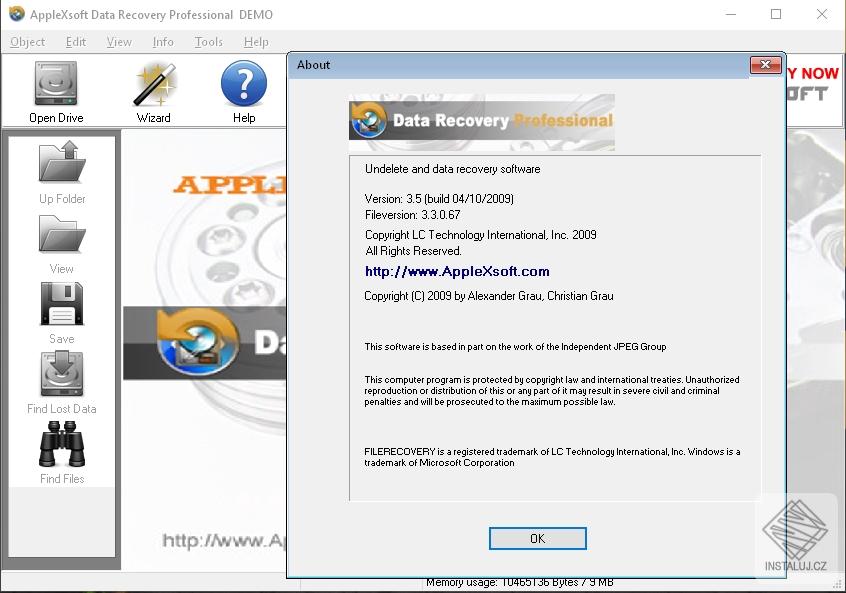Close the About dialog
The width and height of the screenshot is (846, 593).
tap(765, 65)
